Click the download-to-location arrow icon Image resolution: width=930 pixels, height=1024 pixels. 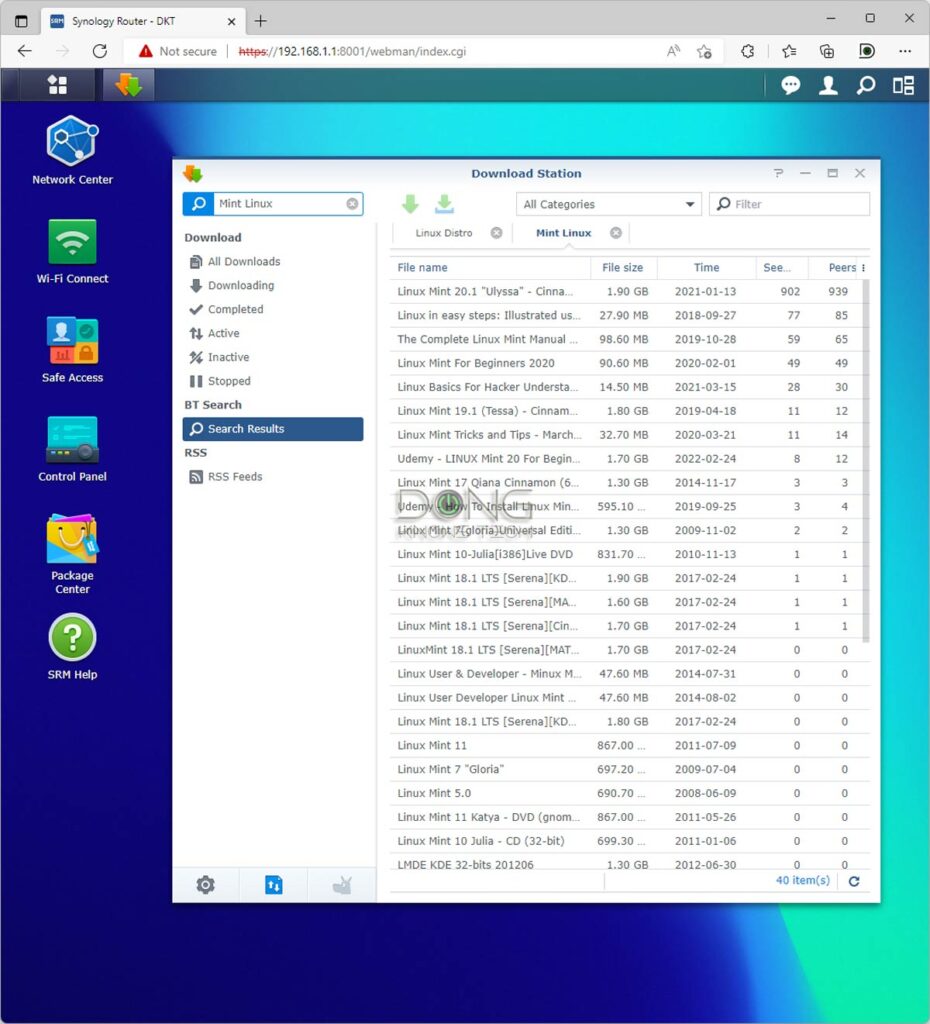(444, 204)
